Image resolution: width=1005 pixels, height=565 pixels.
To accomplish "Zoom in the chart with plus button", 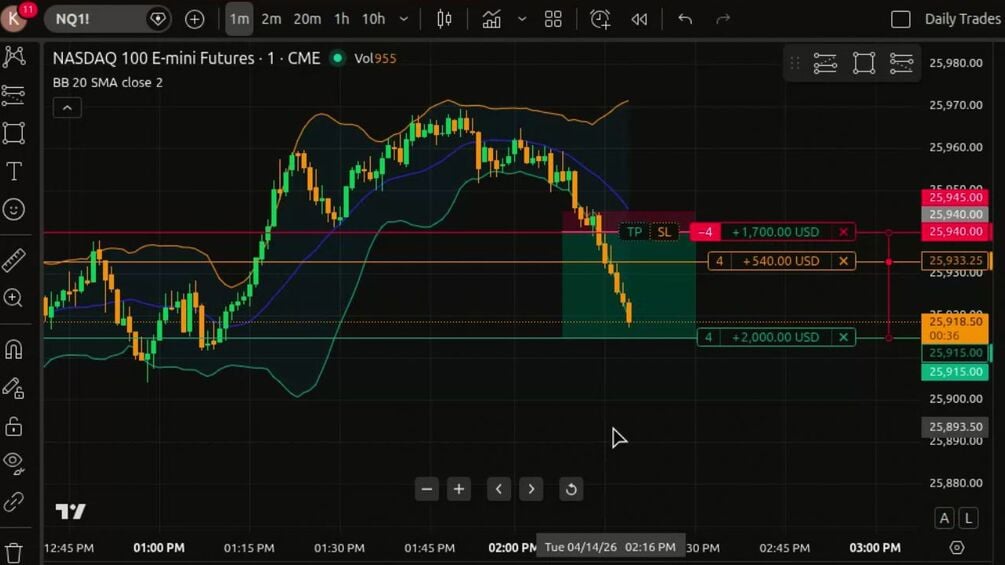I will [459, 489].
